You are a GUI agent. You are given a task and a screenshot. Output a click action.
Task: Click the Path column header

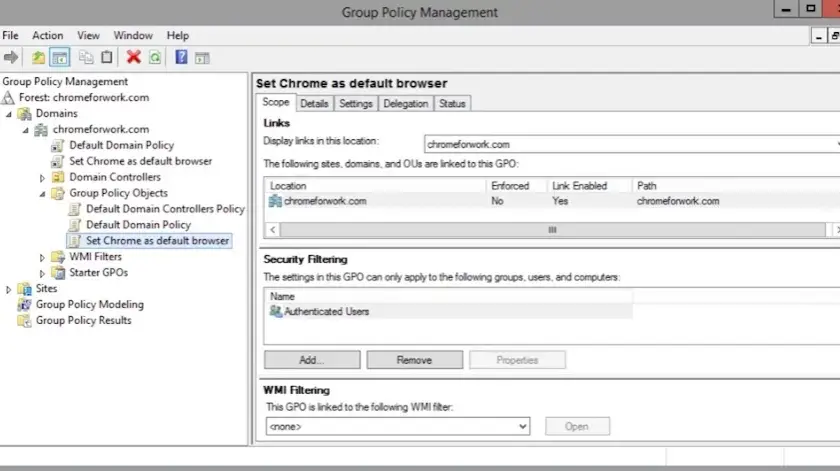pyautogui.click(x=736, y=186)
